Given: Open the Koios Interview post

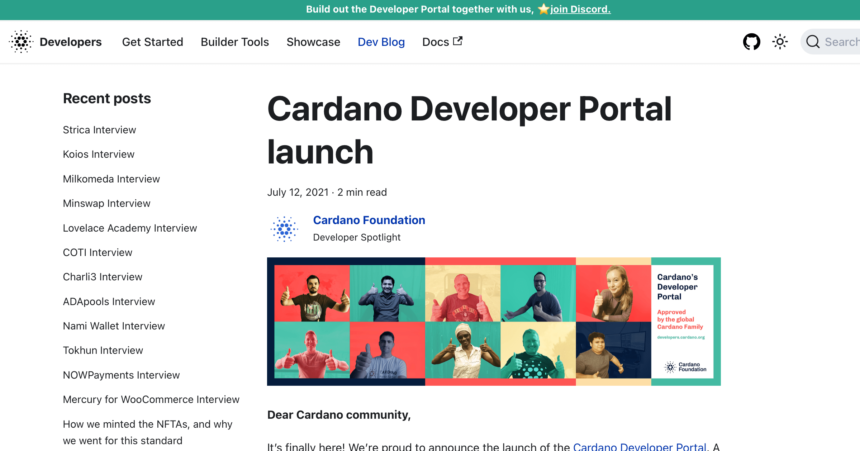Looking at the screenshot, I should pos(98,154).
